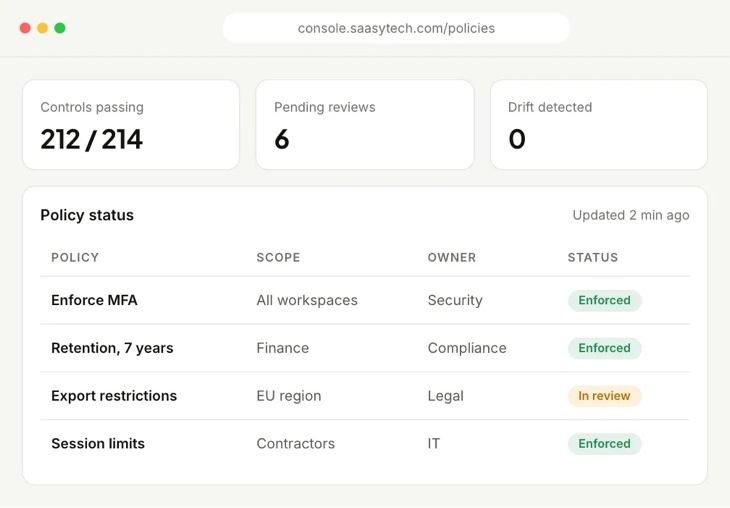Click the All workspaces scope cell
This screenshot has height=508, width=730.
pyautogui.click(x=307, y=300)
